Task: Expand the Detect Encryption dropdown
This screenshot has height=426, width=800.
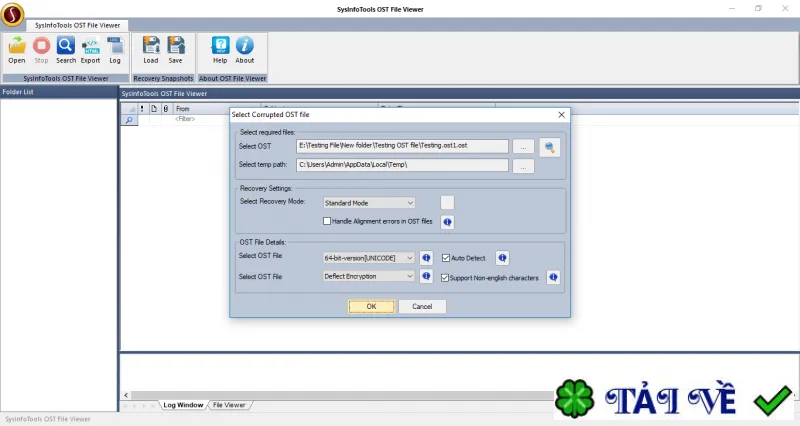Action: 369,277
